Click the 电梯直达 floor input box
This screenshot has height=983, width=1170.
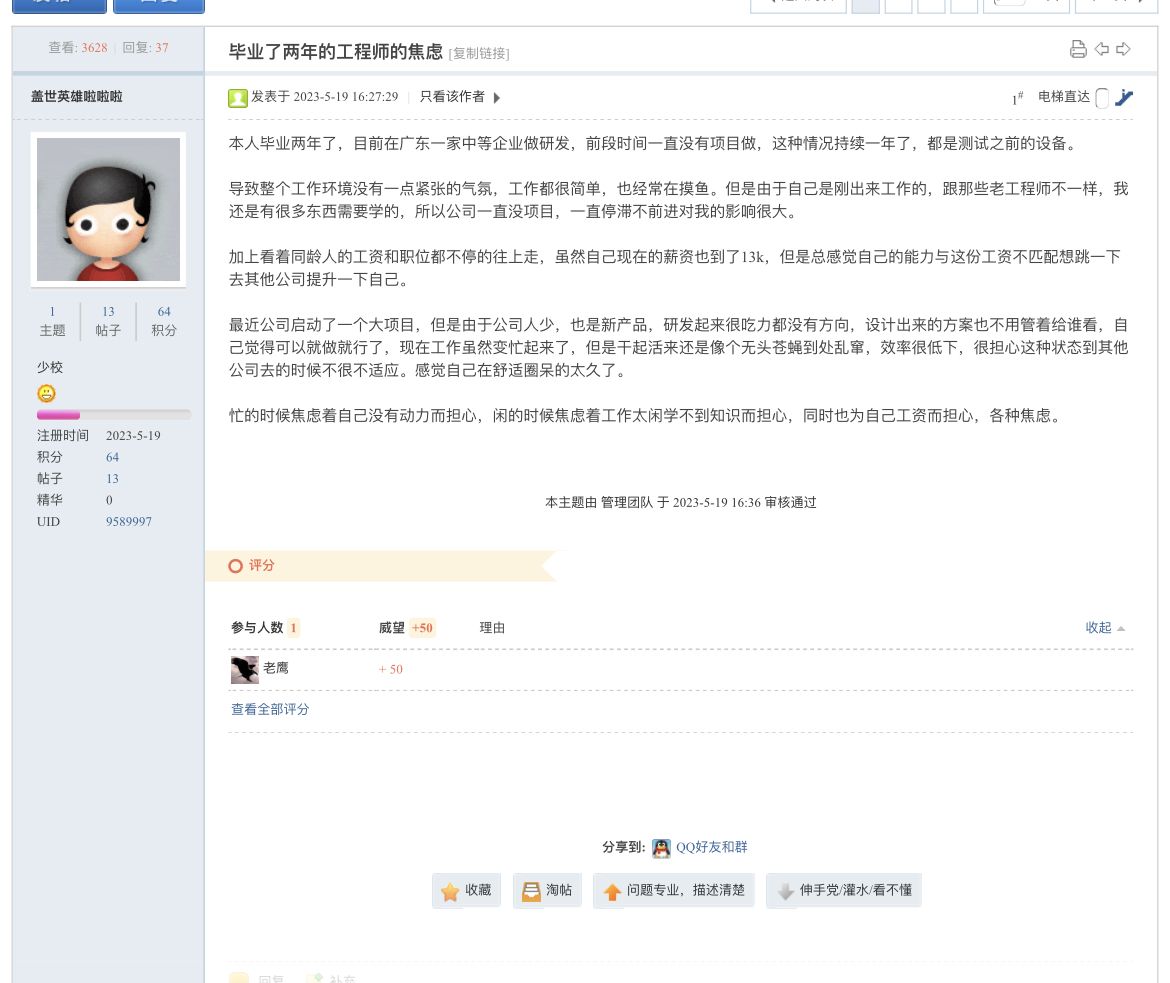pos(1102,98)
